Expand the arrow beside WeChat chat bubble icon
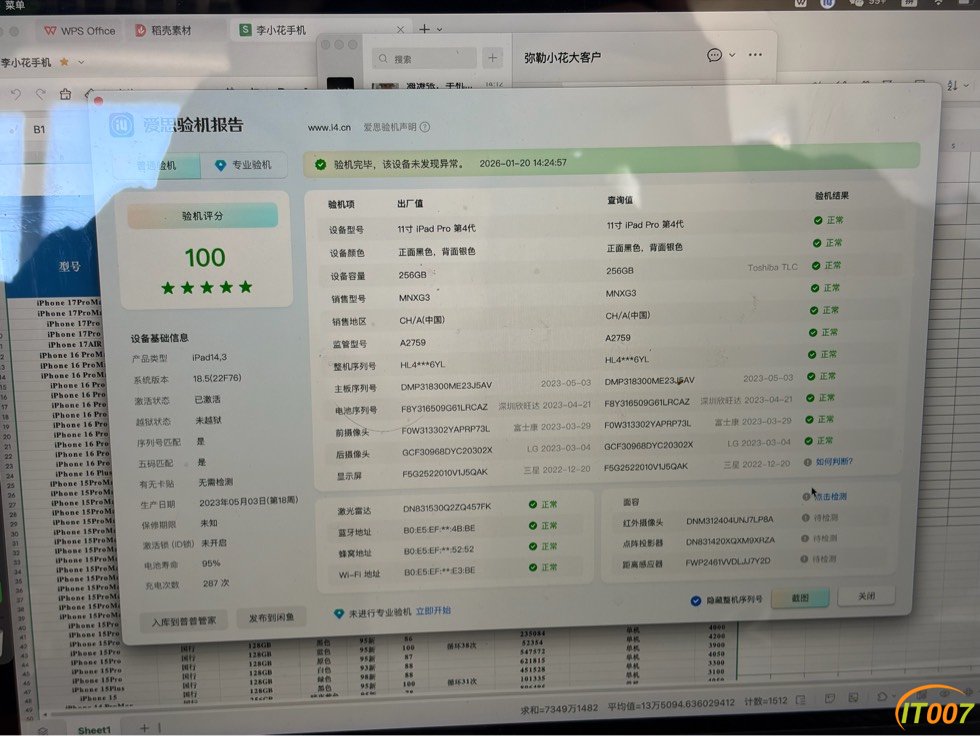 point(732,55)
